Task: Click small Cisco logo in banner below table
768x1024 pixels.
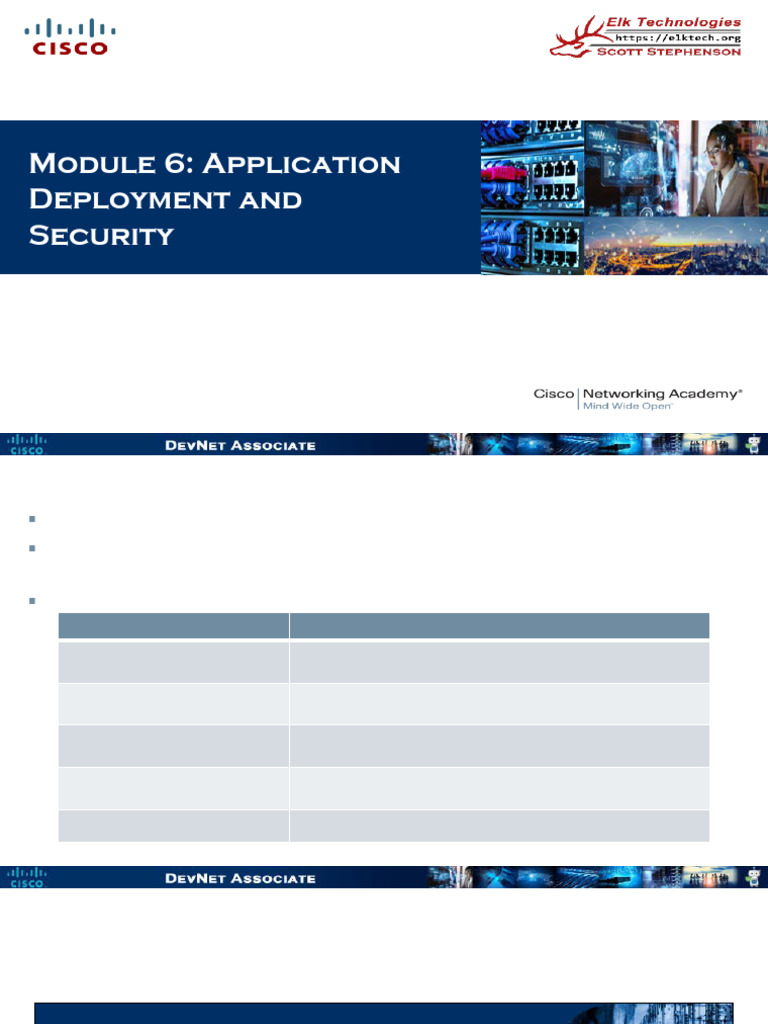Action: 27,877
